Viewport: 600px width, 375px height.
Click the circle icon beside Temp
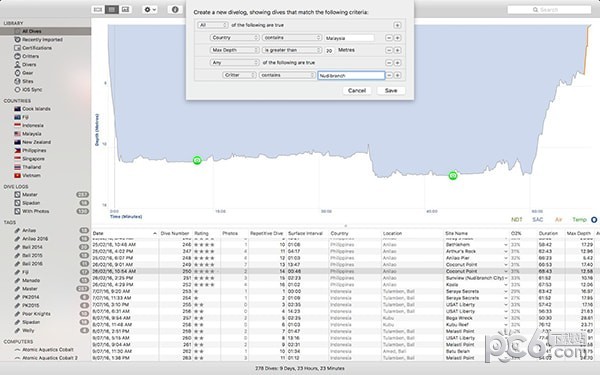[594, 220]
